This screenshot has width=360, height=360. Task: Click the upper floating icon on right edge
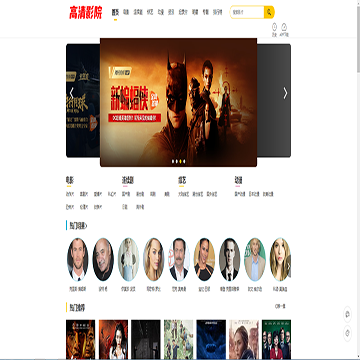coord(348,314)
